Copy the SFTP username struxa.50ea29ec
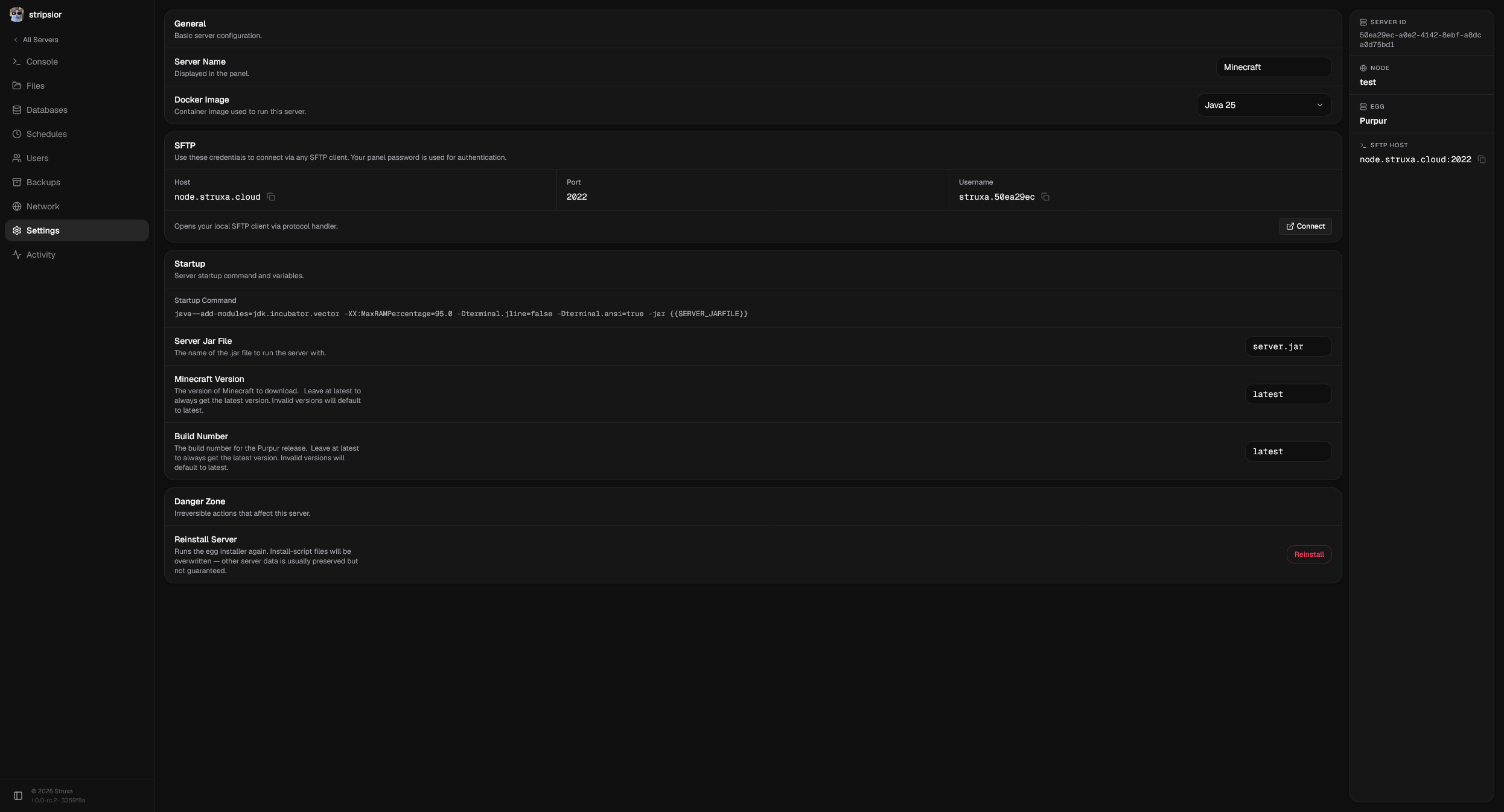This screenshot has width=1504, height=812. [x=1045, y=197]
